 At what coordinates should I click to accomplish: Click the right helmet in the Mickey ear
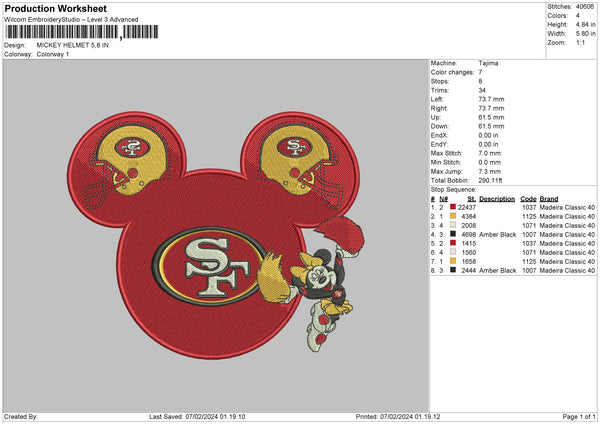pyautogui.click(x=300, y=163)
